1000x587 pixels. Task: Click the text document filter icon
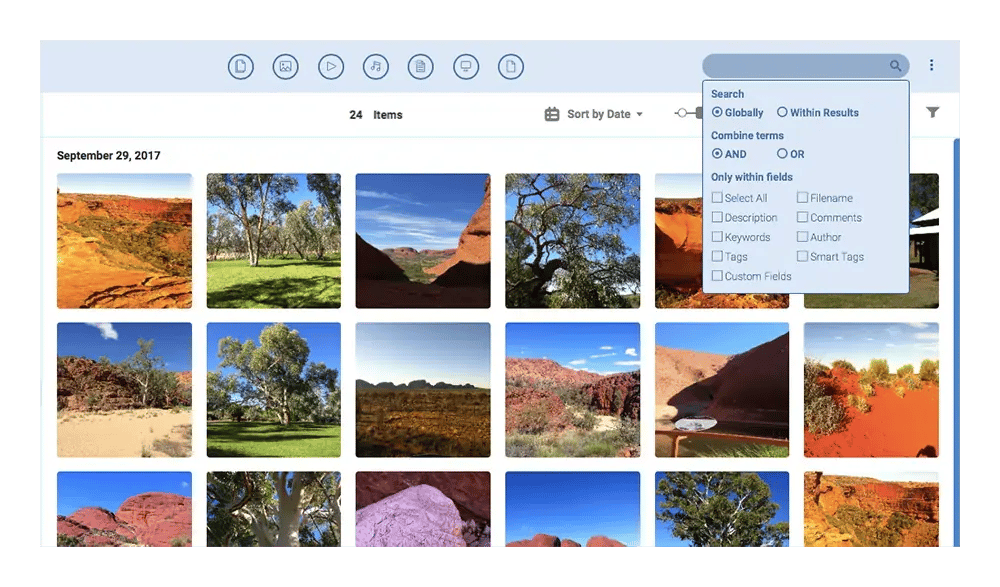click(421, 67)
